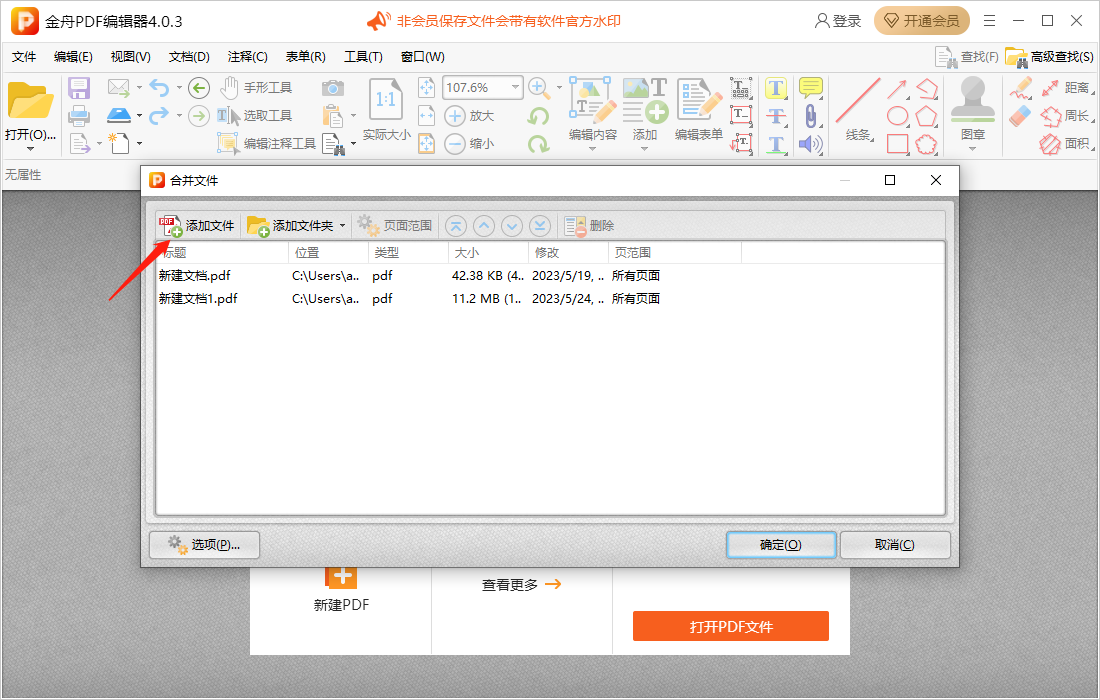Move selected file up one
This screenshot has height=700, width=1100.
(x=484, y=226)
